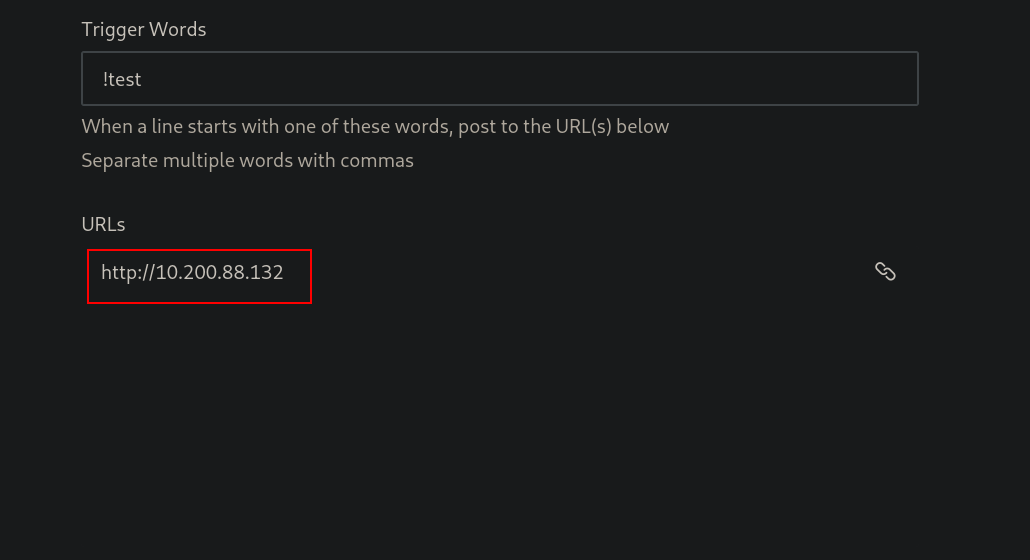
Task: Click inside the red-outlined URL box
Action: click(199, 276)
